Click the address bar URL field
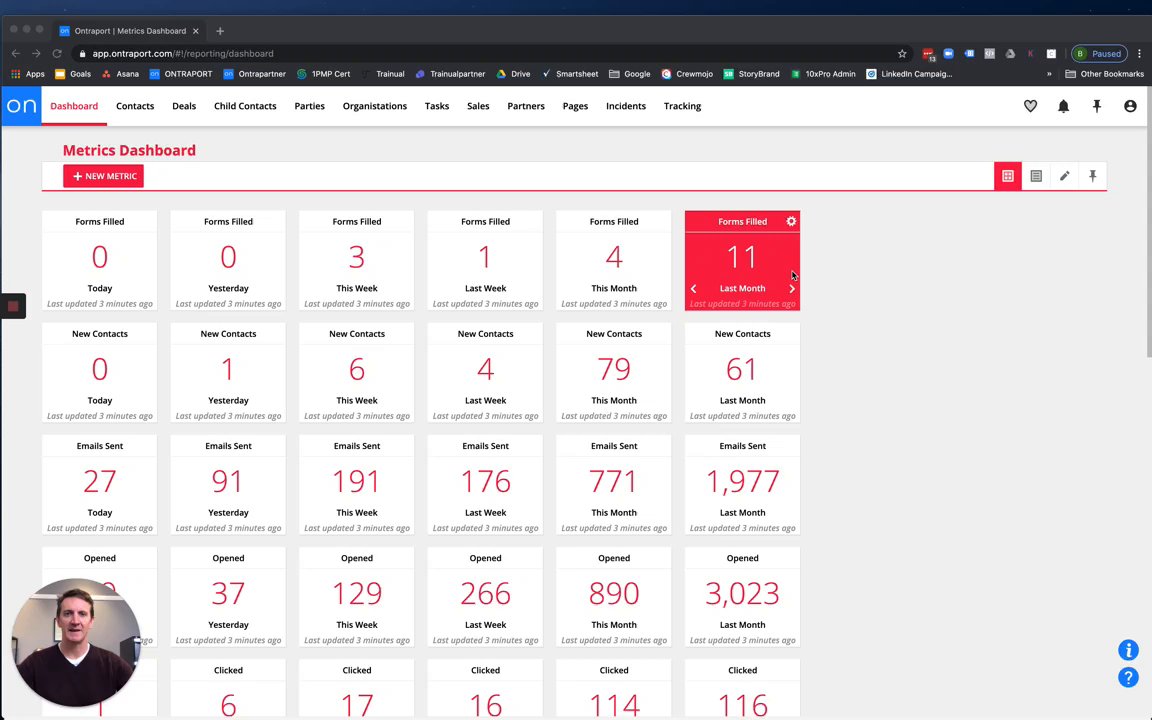The image size is (1152, 720). pos(485,54)
